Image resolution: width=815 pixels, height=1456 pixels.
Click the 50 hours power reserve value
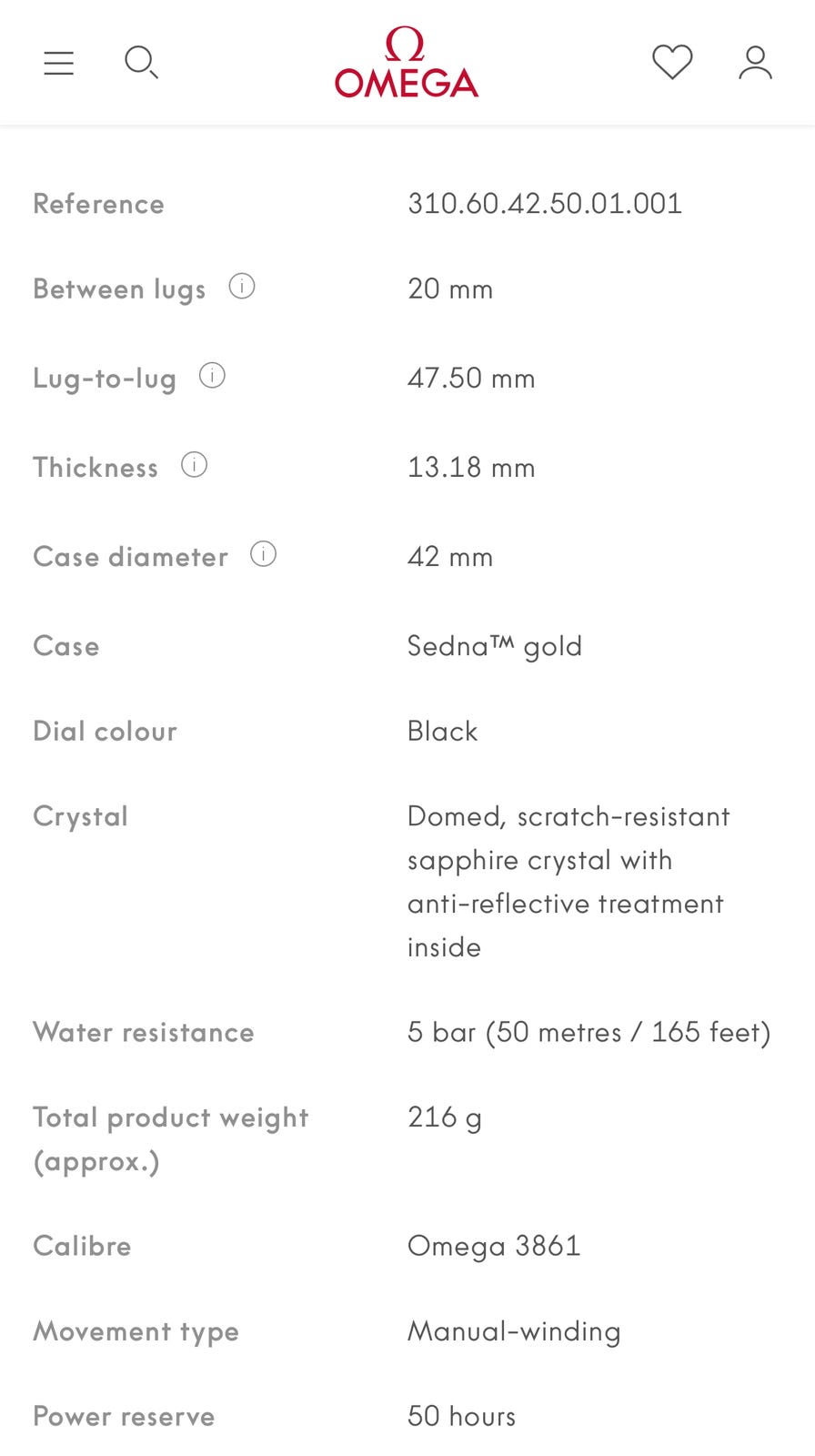(462, 1416)
